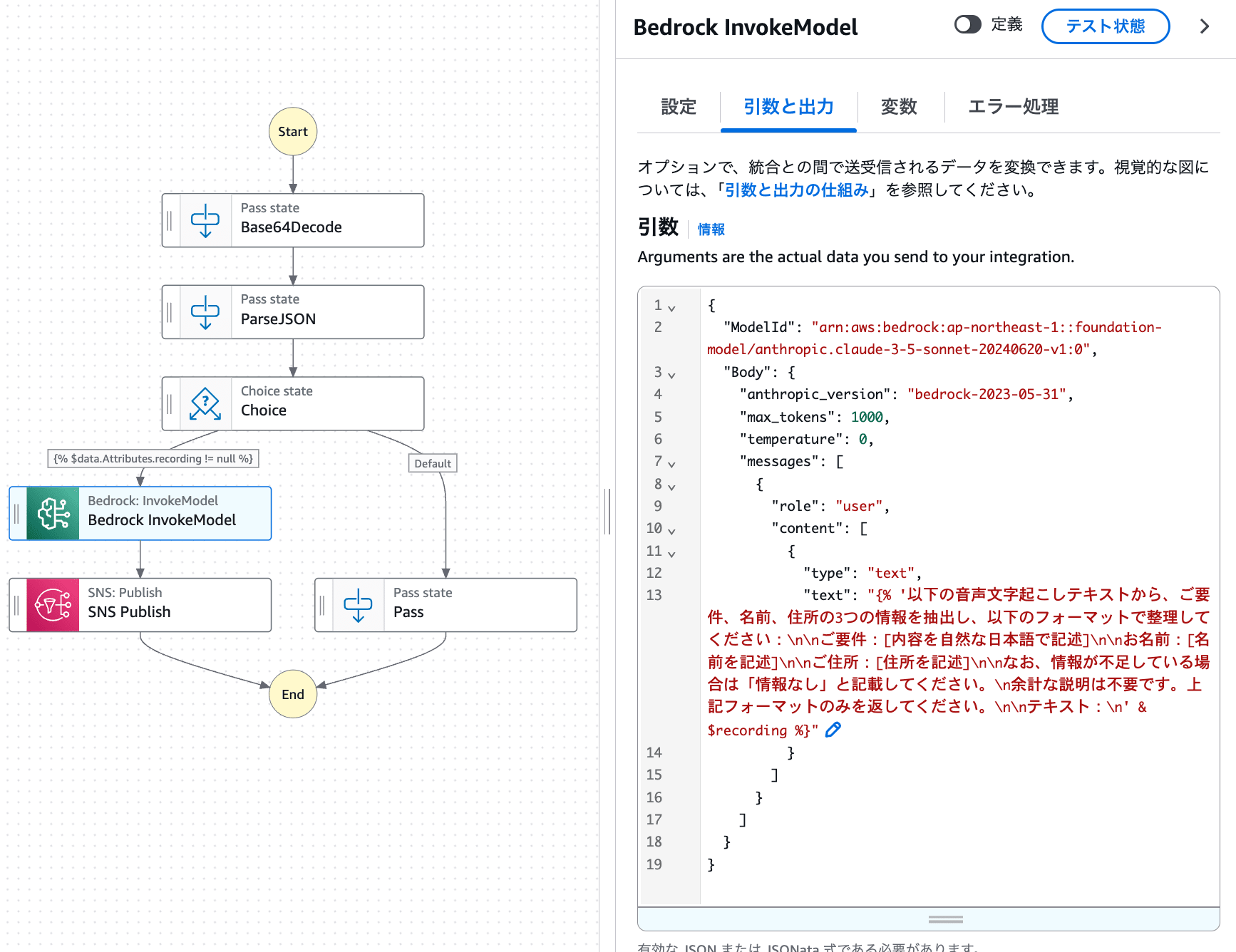
Task: Grab the Choice state drag handle
Action: tap(170, 403)
